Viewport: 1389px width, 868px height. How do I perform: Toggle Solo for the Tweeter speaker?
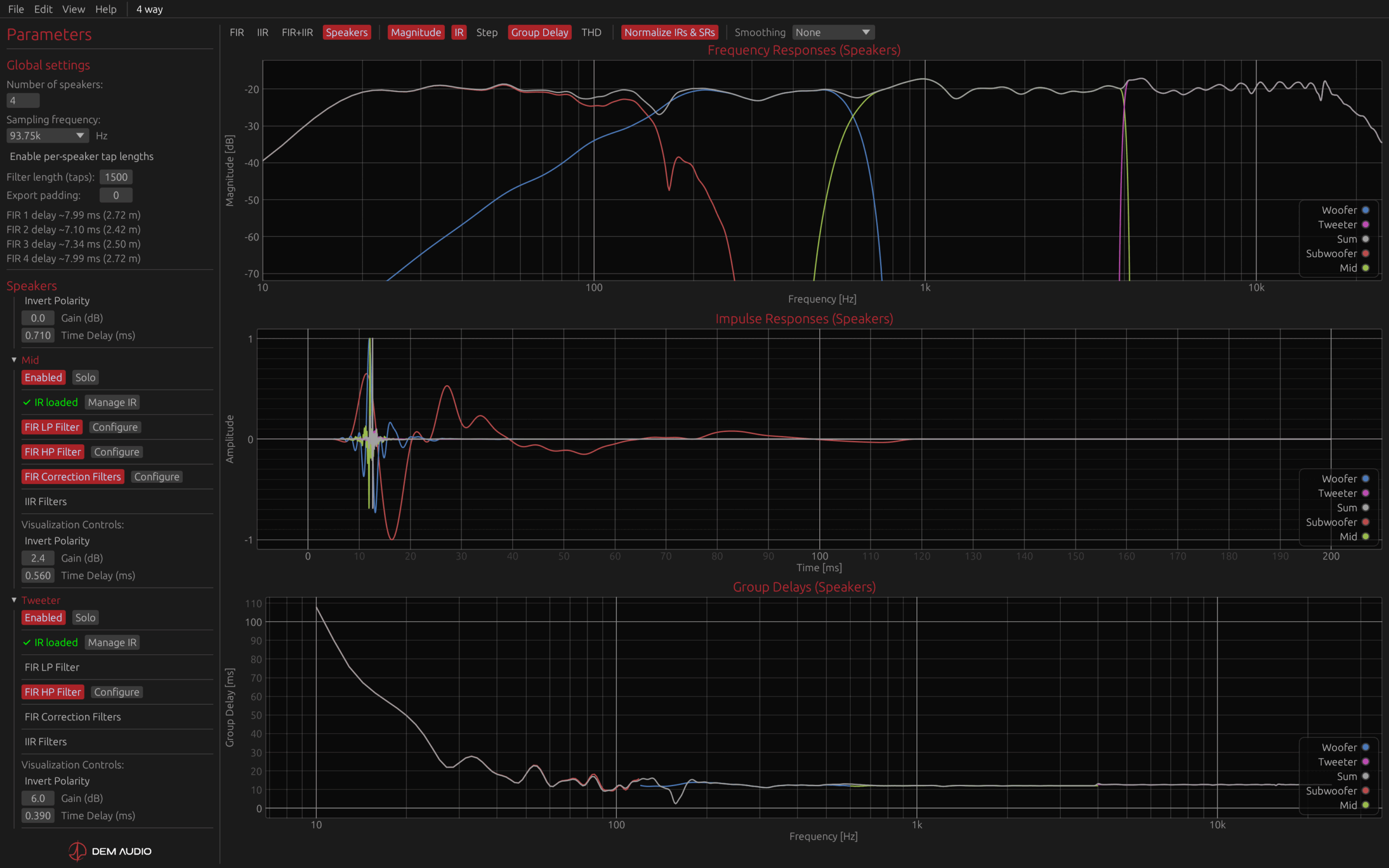click(x=85, y=618)
